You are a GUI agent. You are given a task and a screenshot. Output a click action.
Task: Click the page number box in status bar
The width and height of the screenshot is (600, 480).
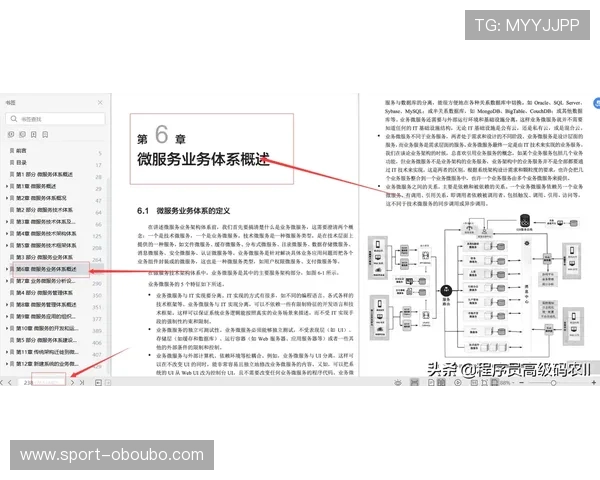tap(42, 382)
